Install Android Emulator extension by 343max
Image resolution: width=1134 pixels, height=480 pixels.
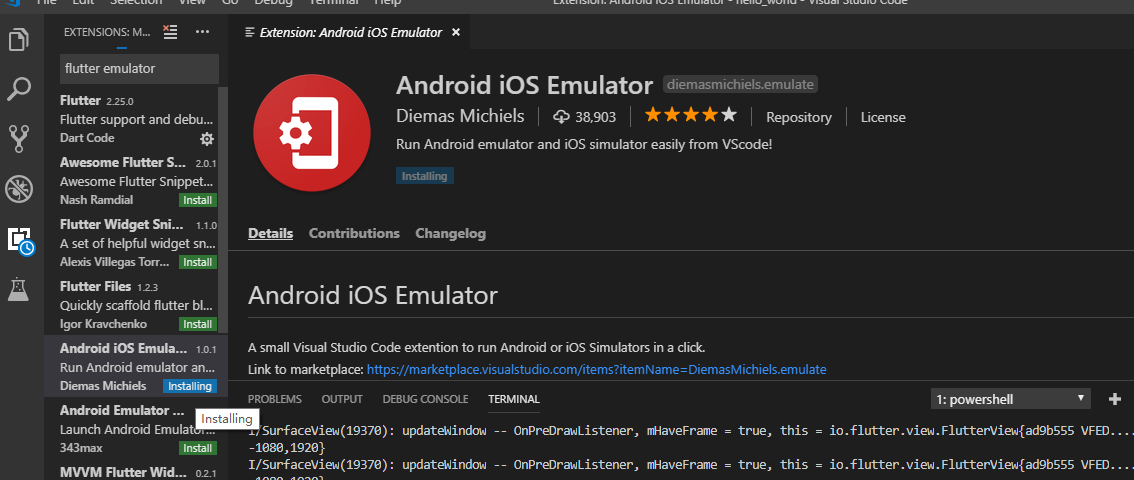click(x=198, y=448)
